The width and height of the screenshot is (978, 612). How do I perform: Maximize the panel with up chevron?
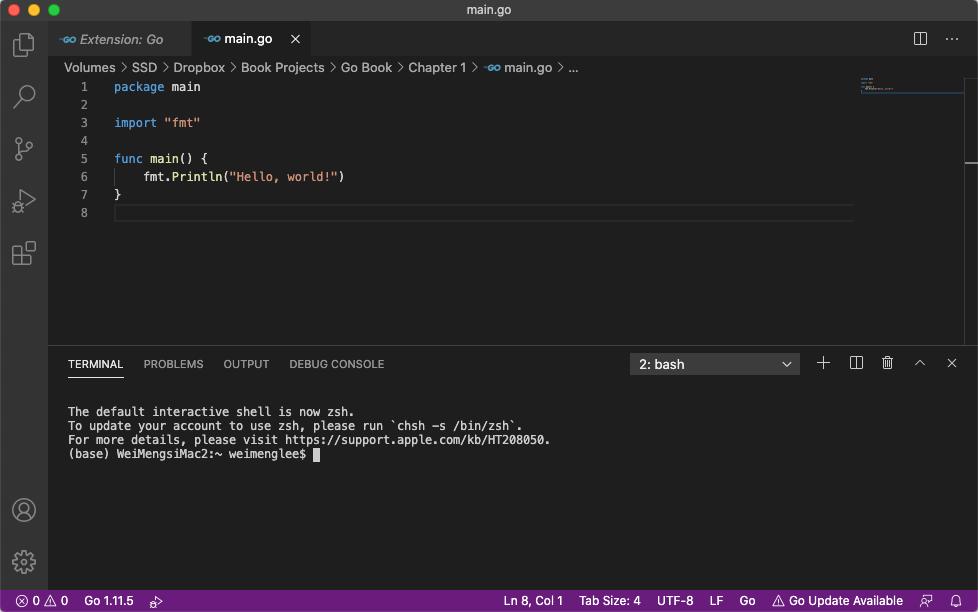(920, 363)
